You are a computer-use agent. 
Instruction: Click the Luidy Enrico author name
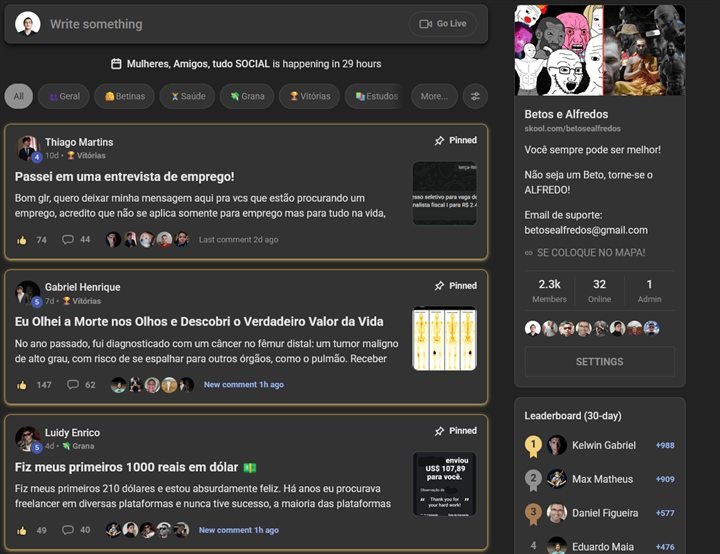point(72,433)
